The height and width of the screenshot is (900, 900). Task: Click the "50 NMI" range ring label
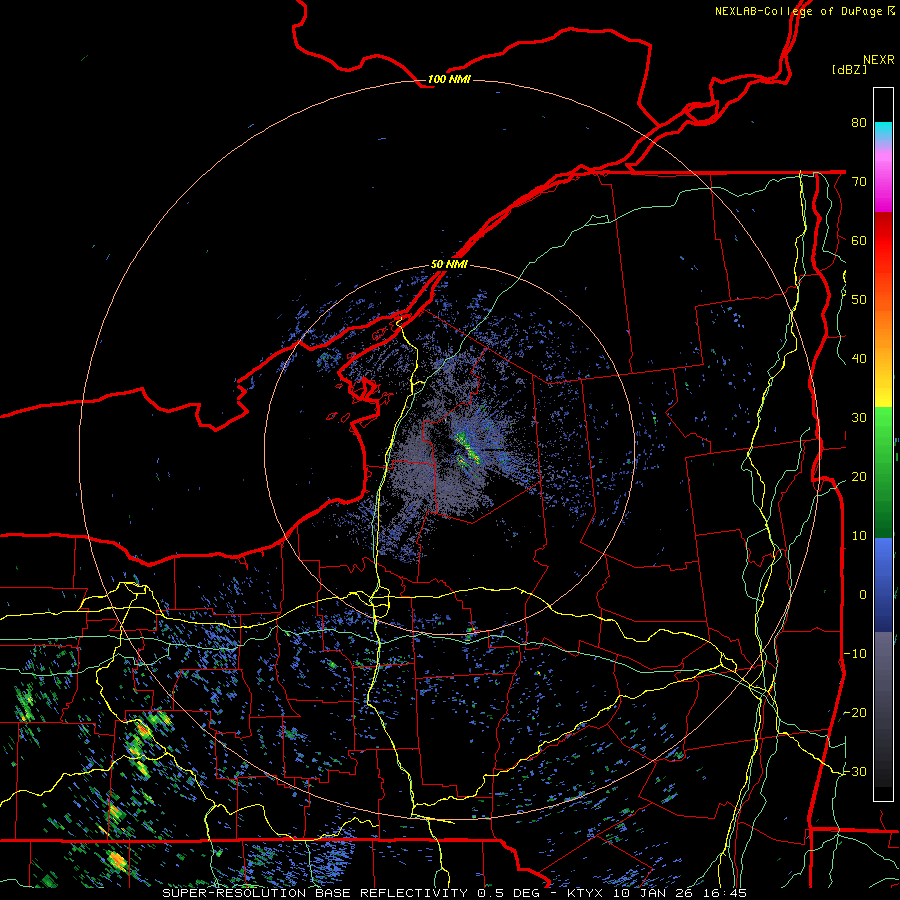(449, 265)
